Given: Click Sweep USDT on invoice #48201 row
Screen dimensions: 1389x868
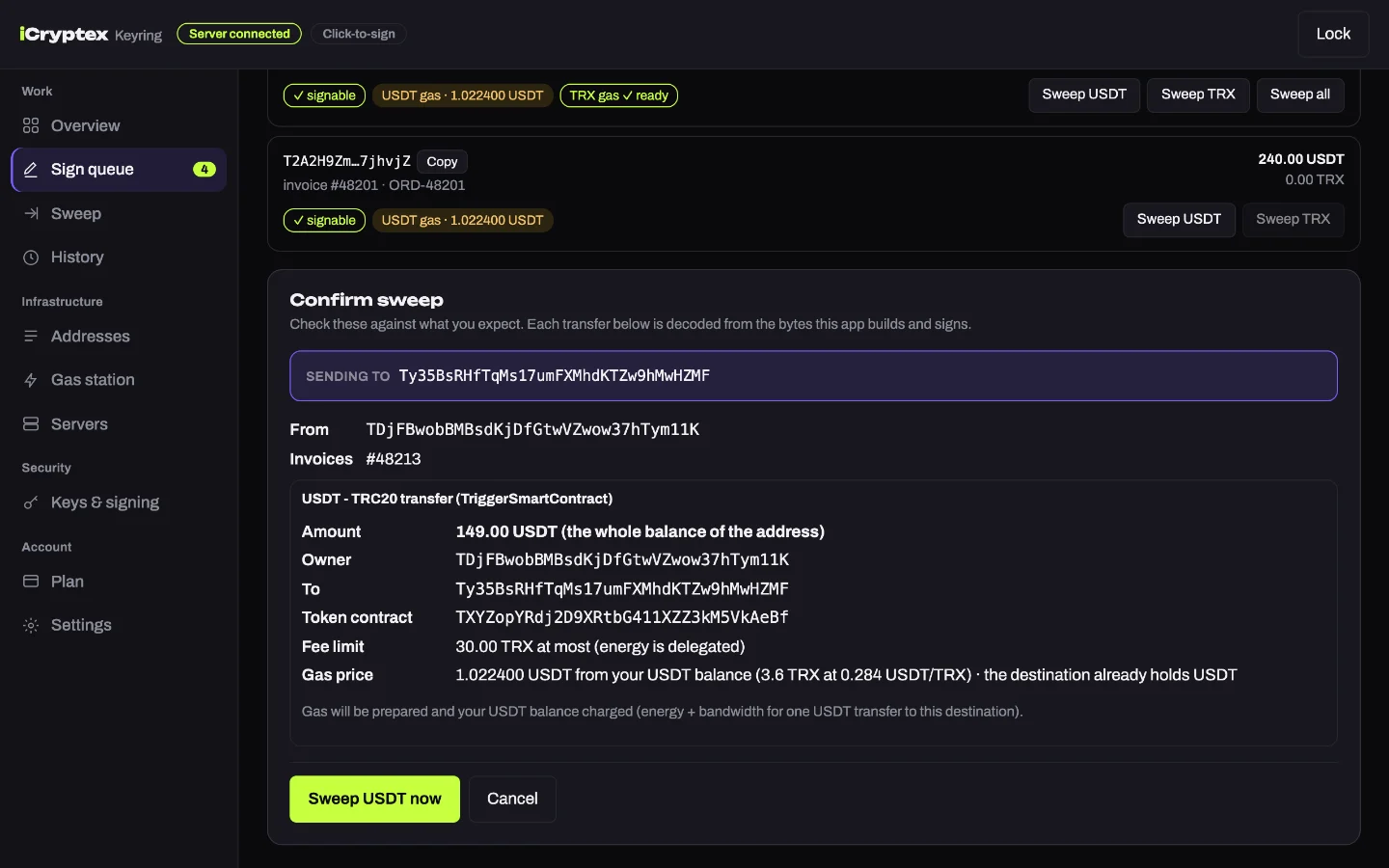Looking at the screenshot, I should tap(1179, 220).
